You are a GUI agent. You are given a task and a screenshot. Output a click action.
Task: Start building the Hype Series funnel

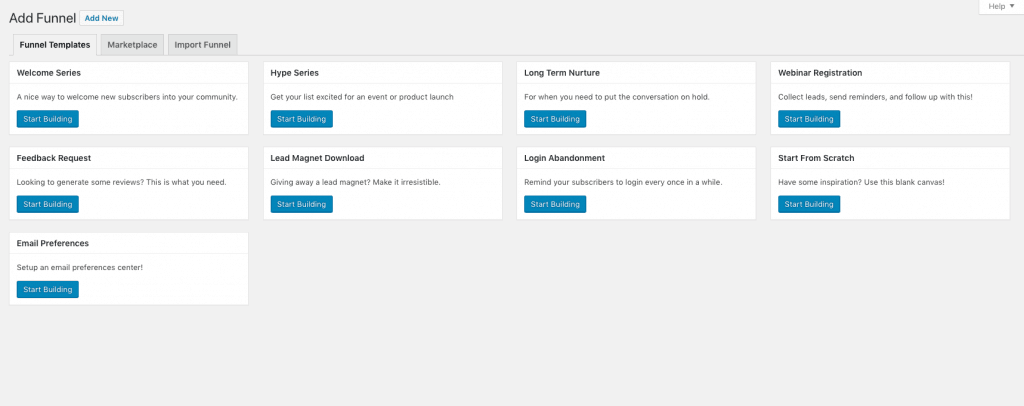point(301,119)
